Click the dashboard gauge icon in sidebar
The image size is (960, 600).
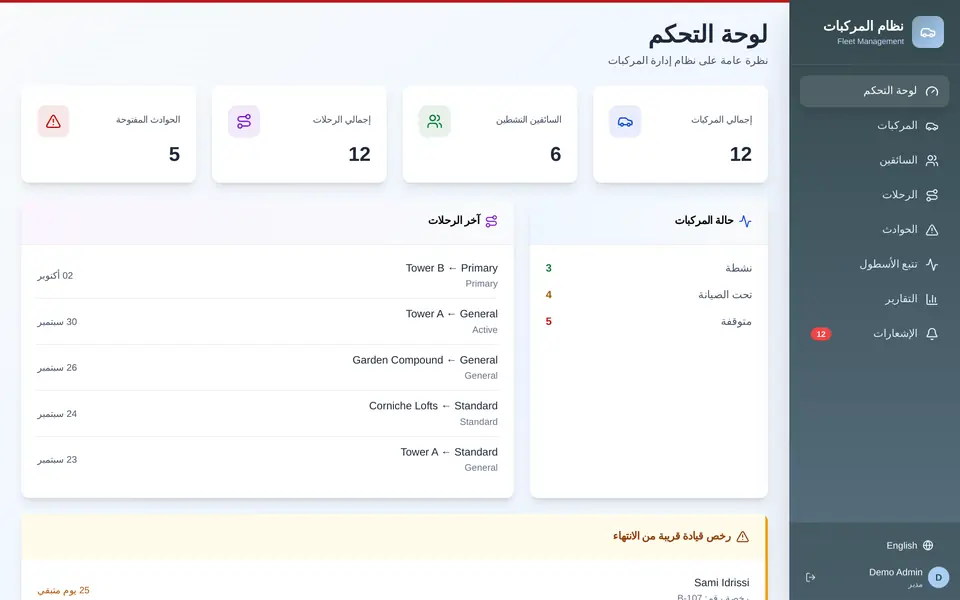click(932, 91)
